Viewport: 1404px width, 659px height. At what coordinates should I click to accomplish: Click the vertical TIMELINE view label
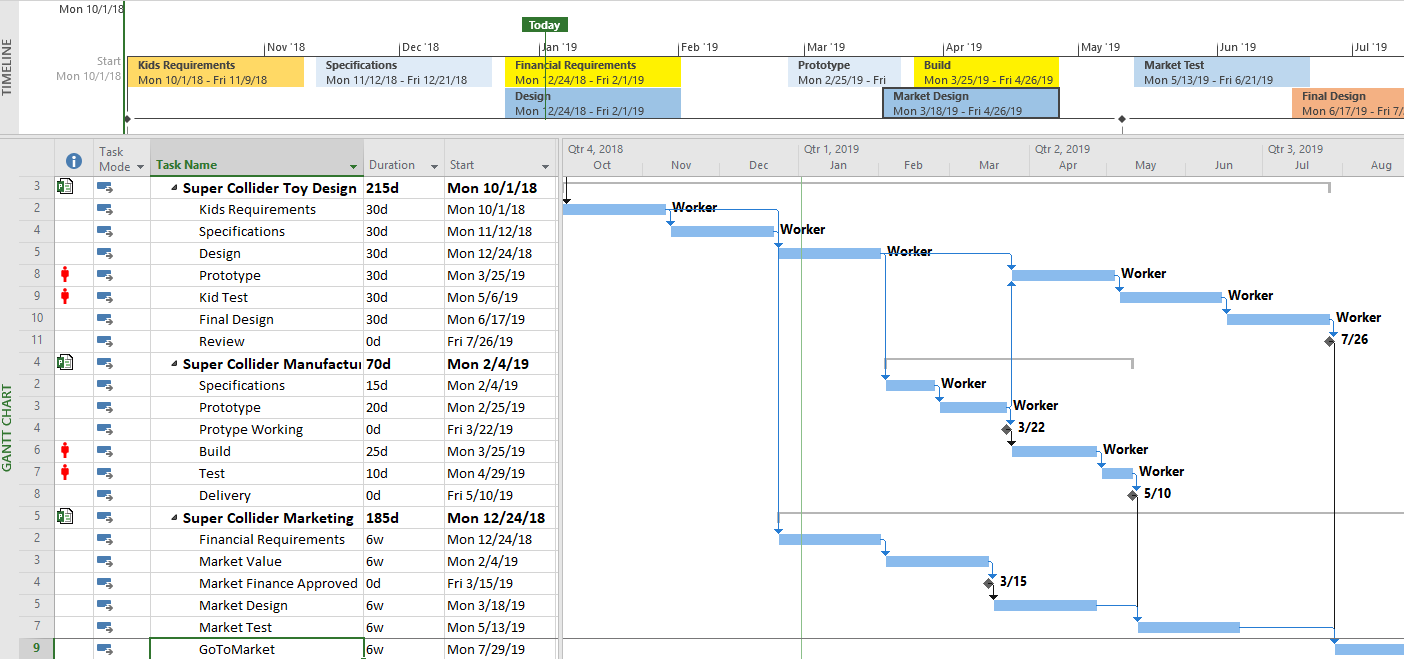[9, 67]
